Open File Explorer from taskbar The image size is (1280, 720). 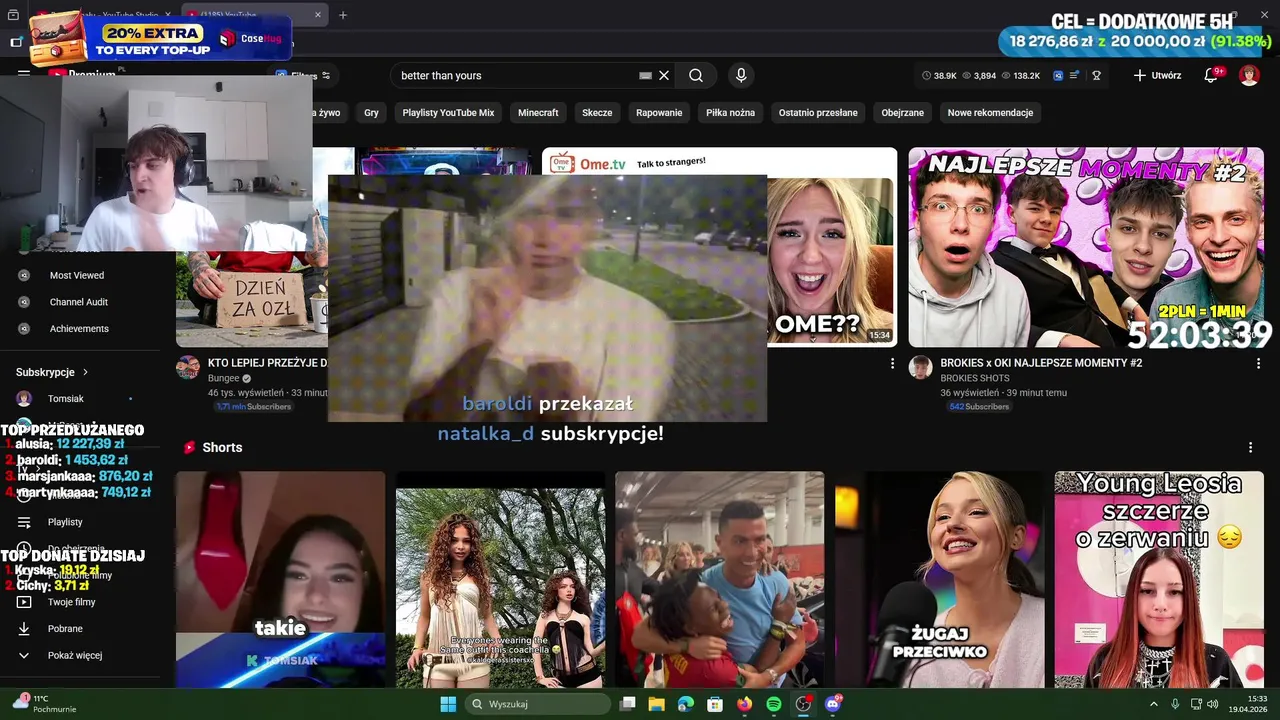click(657, 704)
